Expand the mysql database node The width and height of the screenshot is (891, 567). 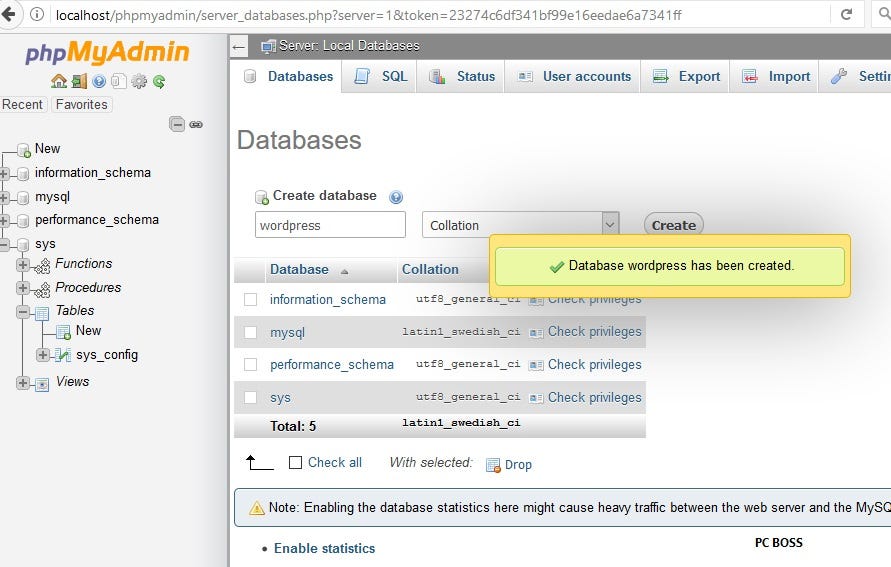(4, 197)
